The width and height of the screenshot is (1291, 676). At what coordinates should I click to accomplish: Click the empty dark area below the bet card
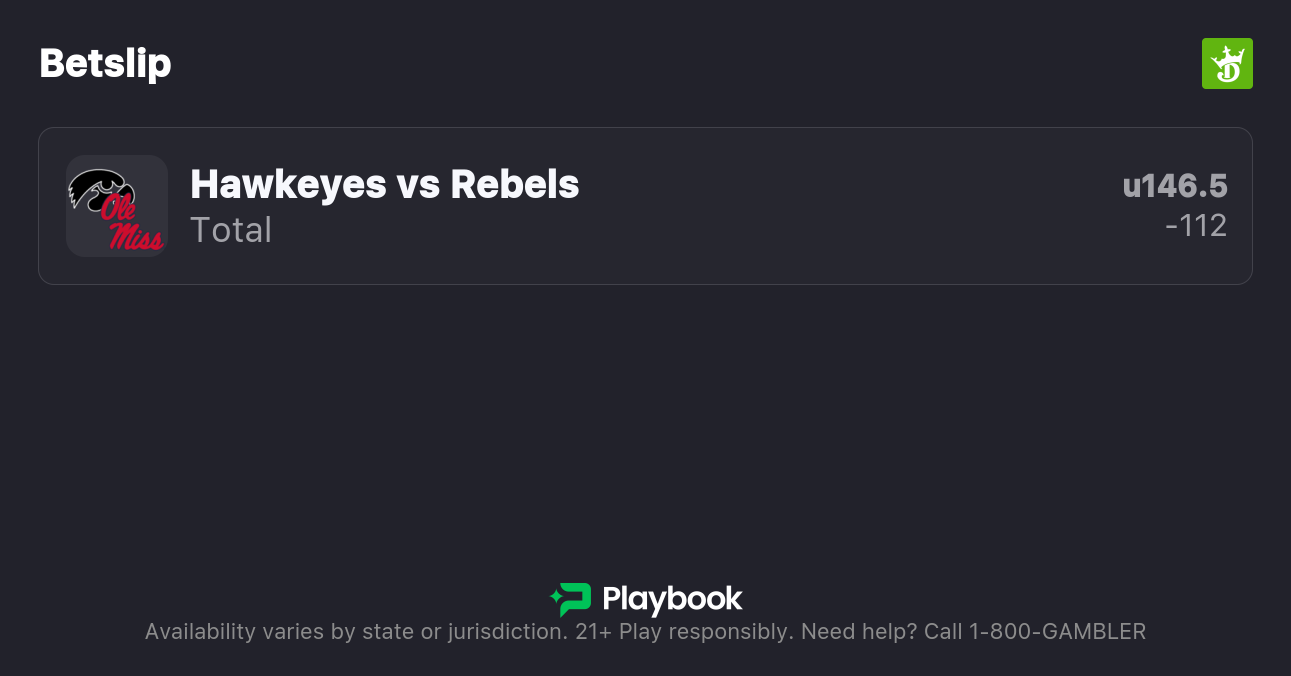coord(645,420)
